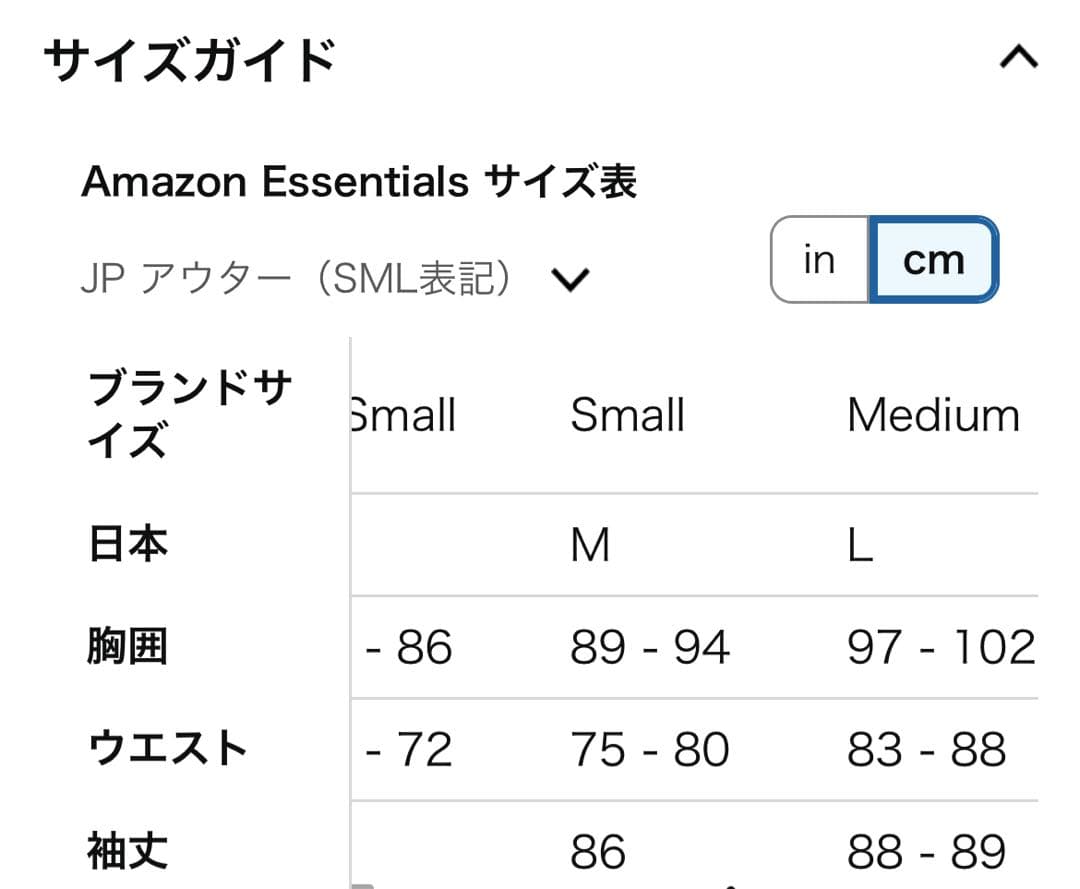Screen dimensions: 1080x889
Task: Click chest value 97 - 102
Action: tap(940, 648)
